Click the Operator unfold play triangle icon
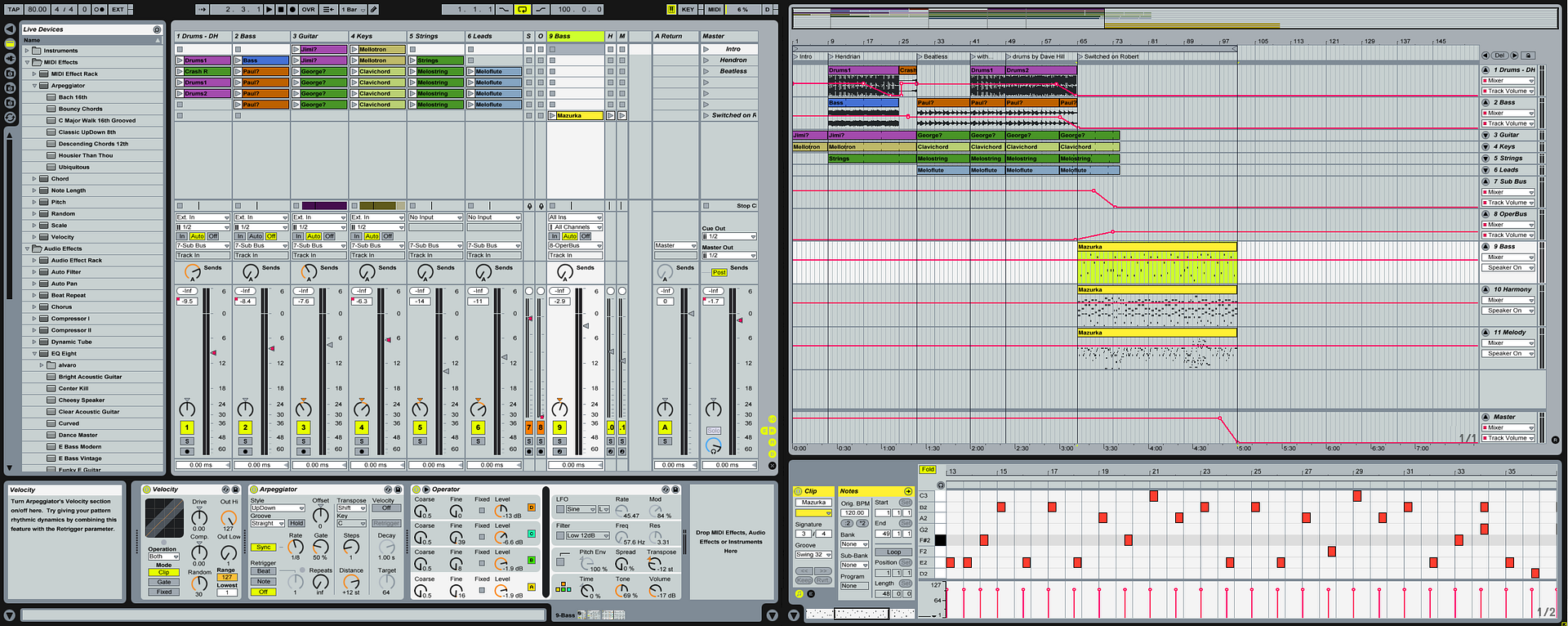The image size is (1568, 626). click(425, 490)
